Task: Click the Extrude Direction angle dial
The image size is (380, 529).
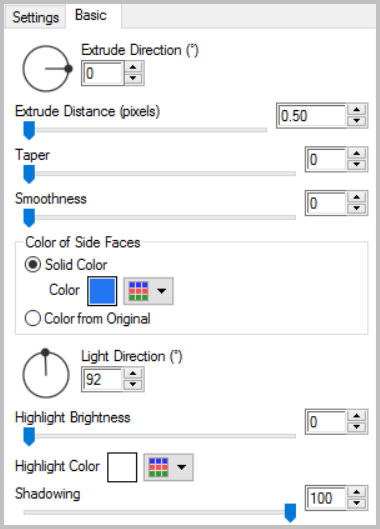Action: [46, 68]
